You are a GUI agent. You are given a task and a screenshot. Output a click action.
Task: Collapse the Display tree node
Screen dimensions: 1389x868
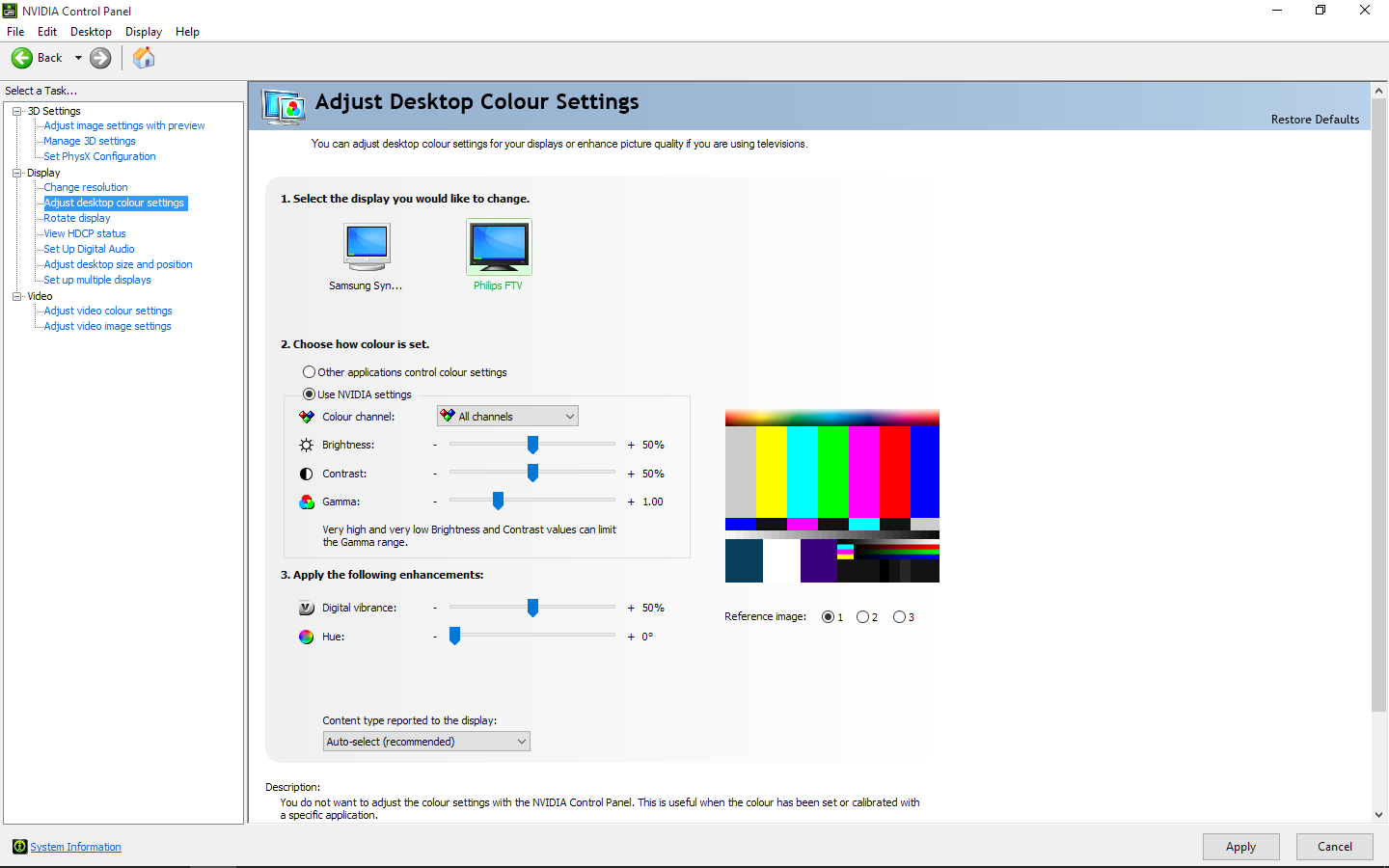16,173
